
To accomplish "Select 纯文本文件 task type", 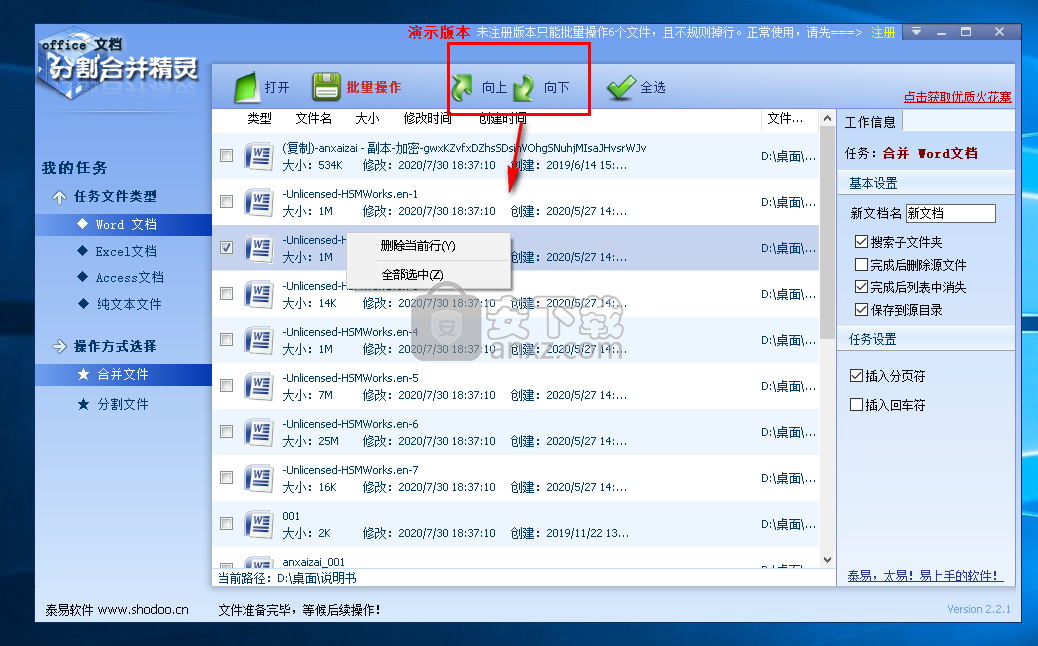I will 129,304.
